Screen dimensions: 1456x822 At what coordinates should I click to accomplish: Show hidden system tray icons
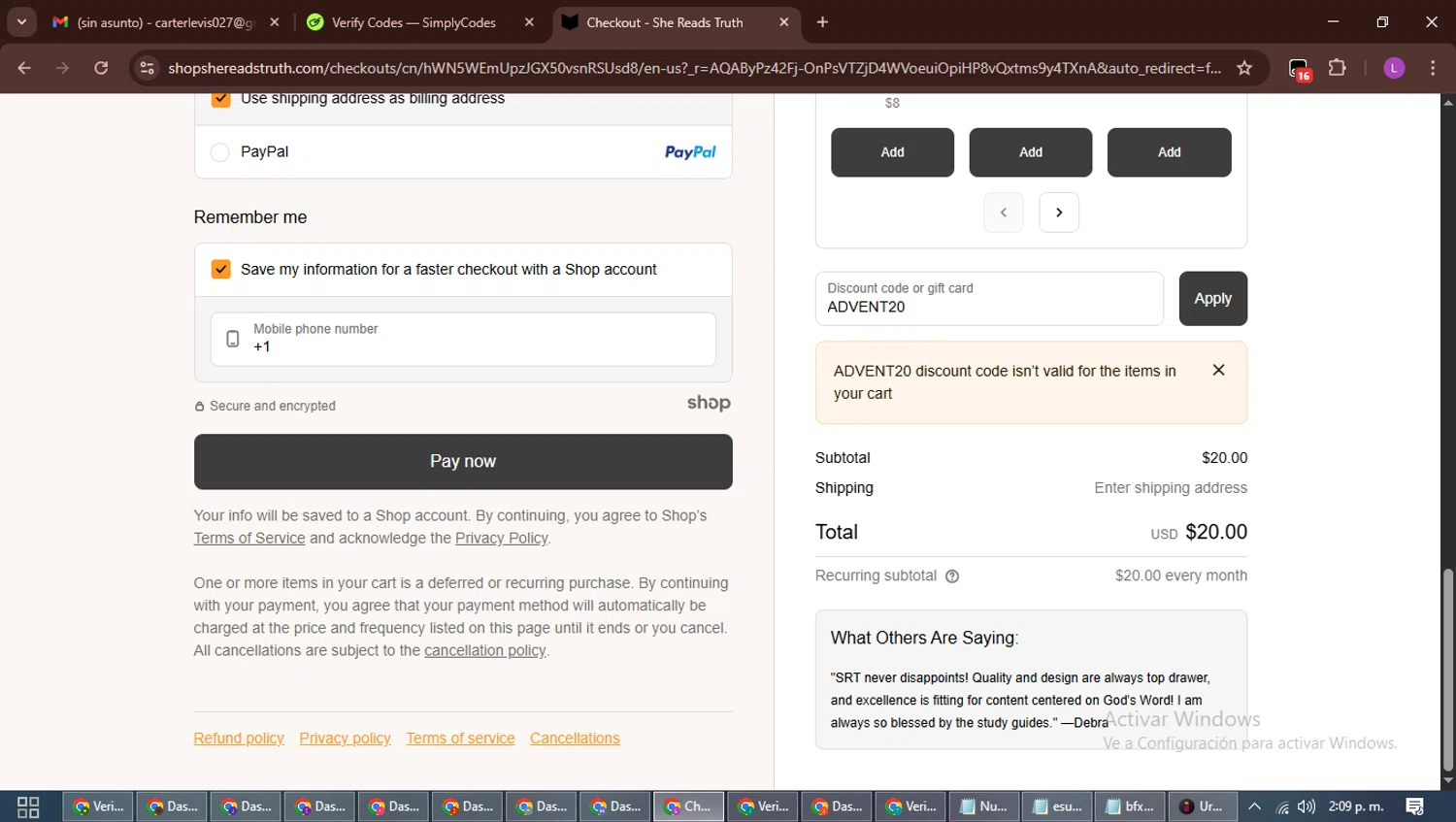coord(1255,806)
